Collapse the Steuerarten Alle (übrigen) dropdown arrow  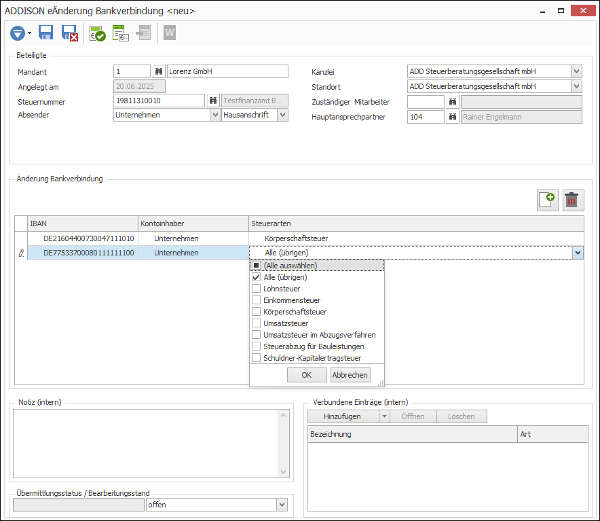[578, 253]
